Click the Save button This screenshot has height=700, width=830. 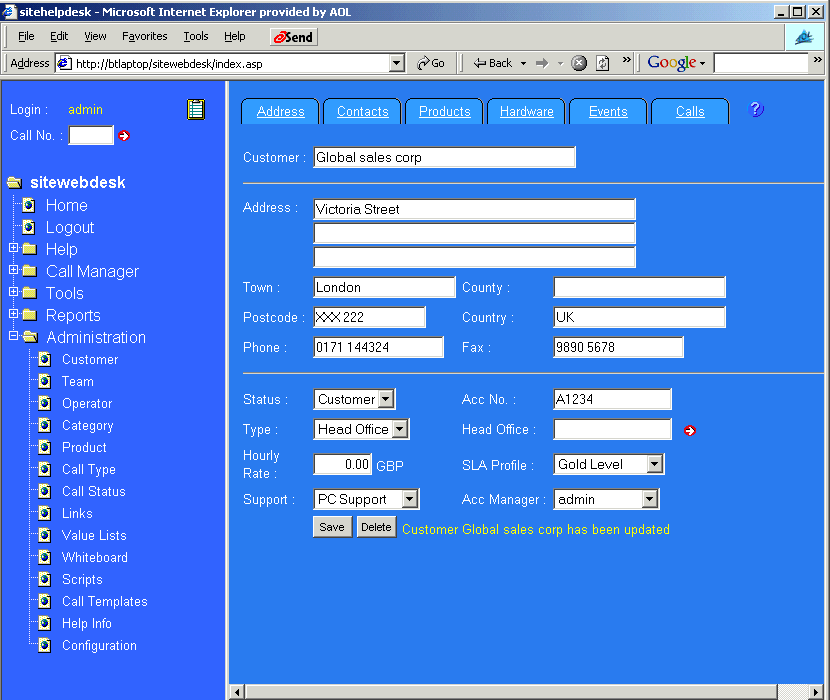pos(332,527)
